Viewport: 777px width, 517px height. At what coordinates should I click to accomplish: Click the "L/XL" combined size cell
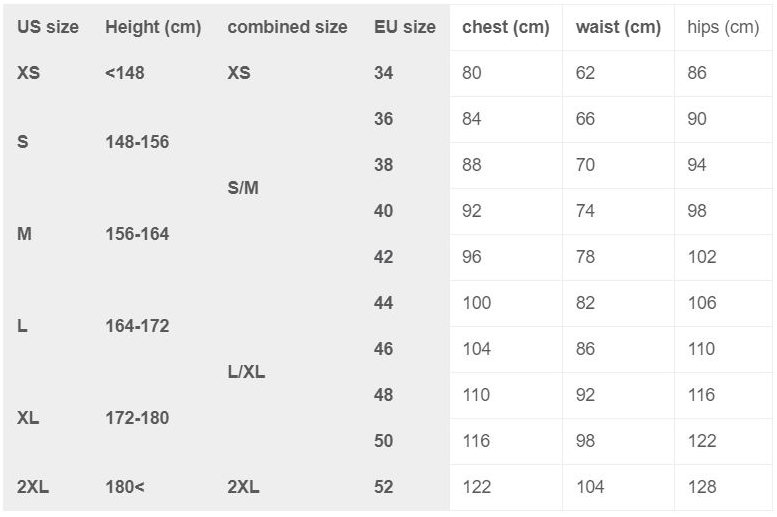coord(246,372)
